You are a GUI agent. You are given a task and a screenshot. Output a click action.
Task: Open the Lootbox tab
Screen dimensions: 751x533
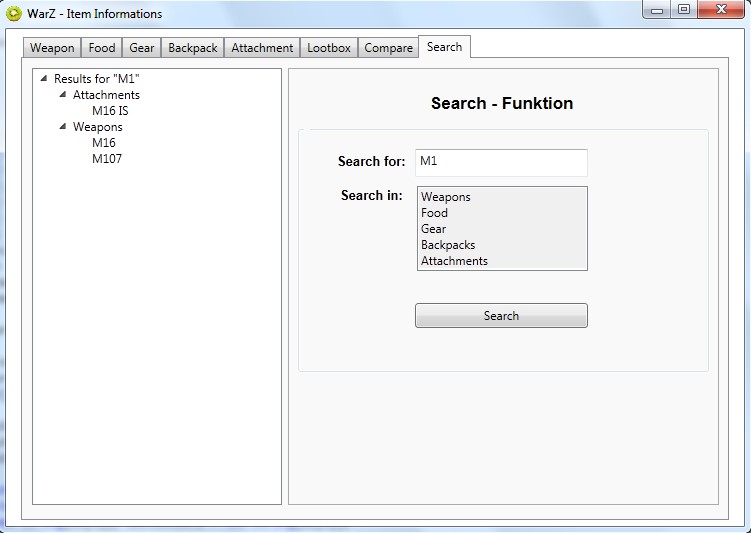tap(329, 48)
